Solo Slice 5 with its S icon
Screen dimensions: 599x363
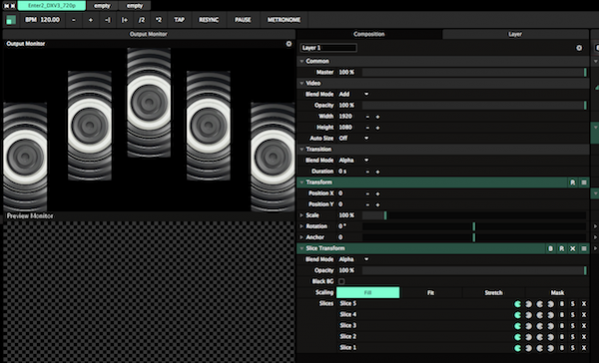click(573, 304)
